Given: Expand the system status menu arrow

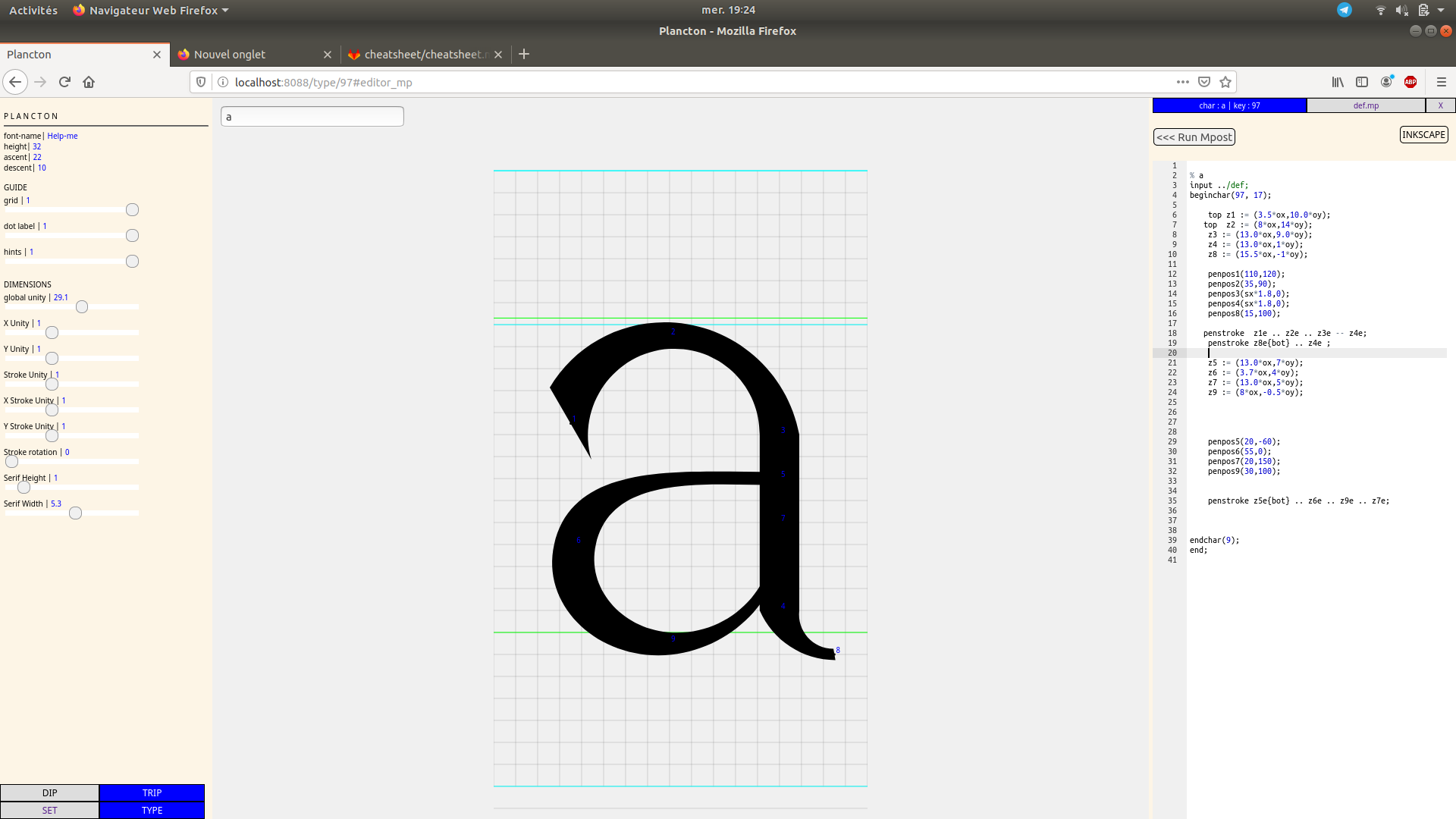Looking at the screenshot, I should point(1441,10).
